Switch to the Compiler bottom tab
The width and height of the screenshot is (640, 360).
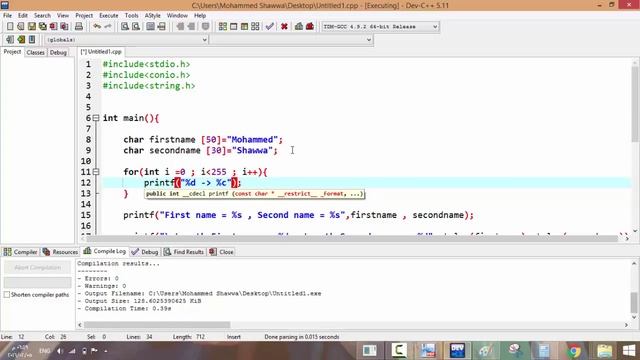point(20,252)
